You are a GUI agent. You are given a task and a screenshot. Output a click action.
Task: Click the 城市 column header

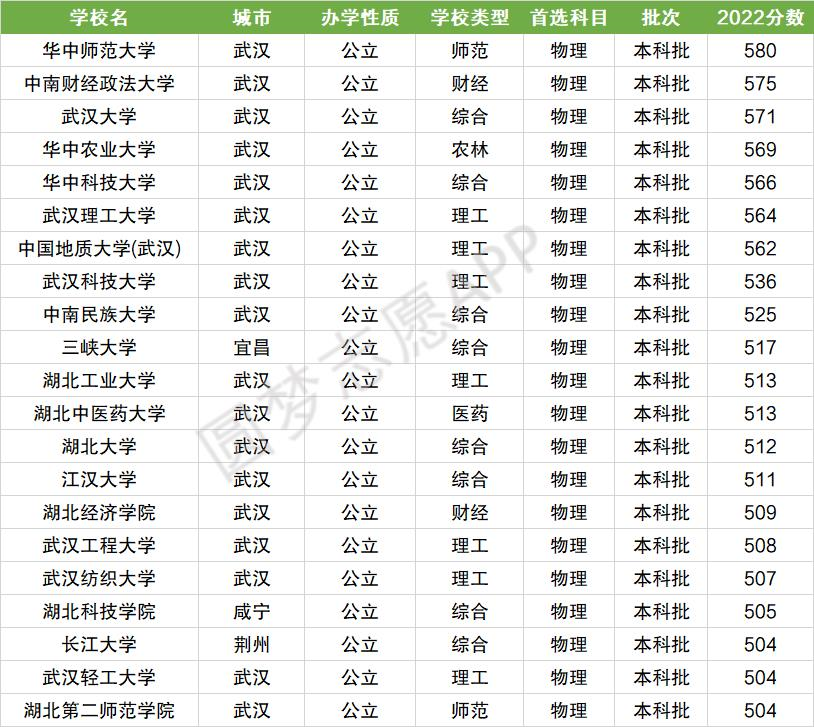click(251, 18)
